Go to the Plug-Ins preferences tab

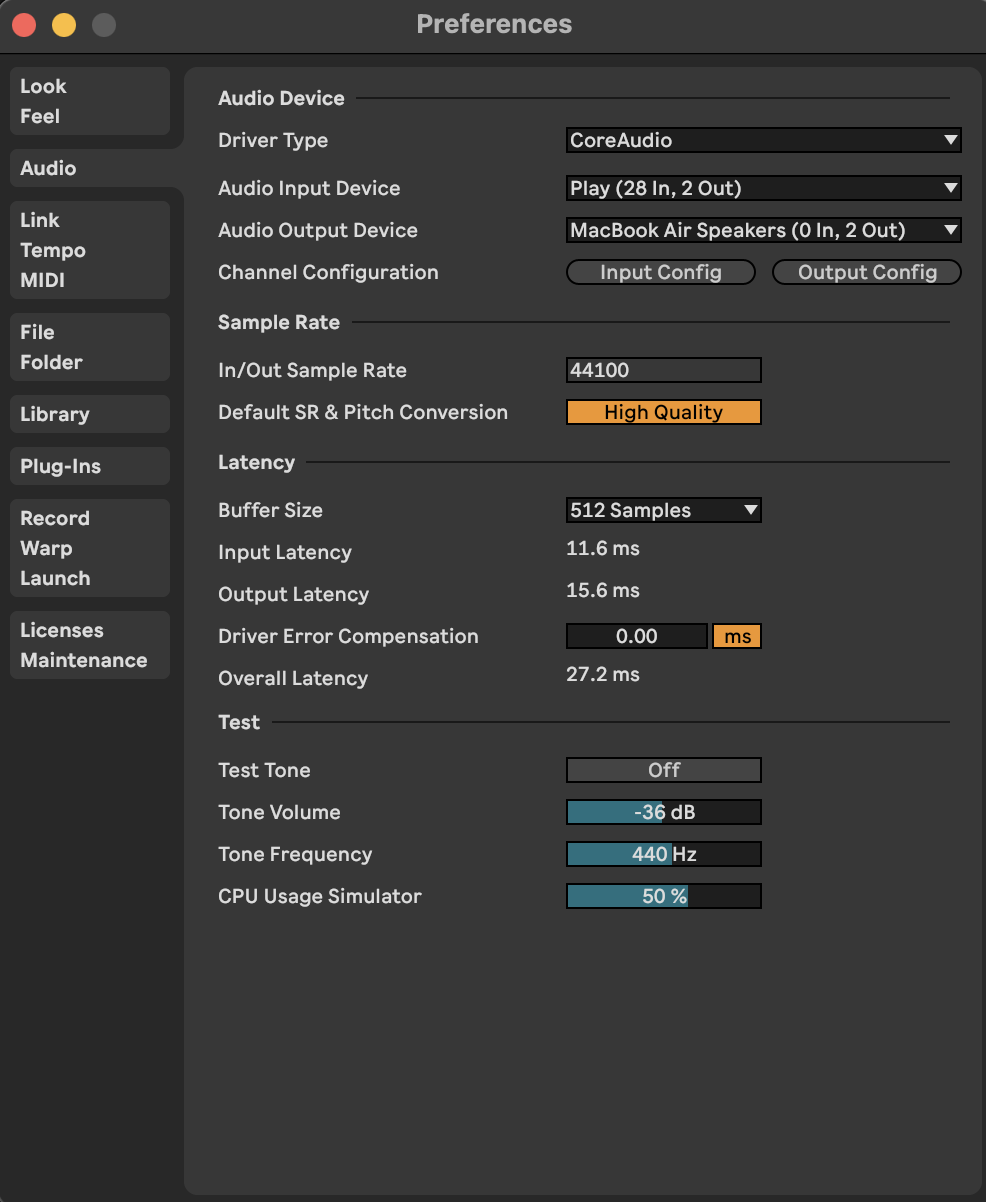[x=90, y=466]
